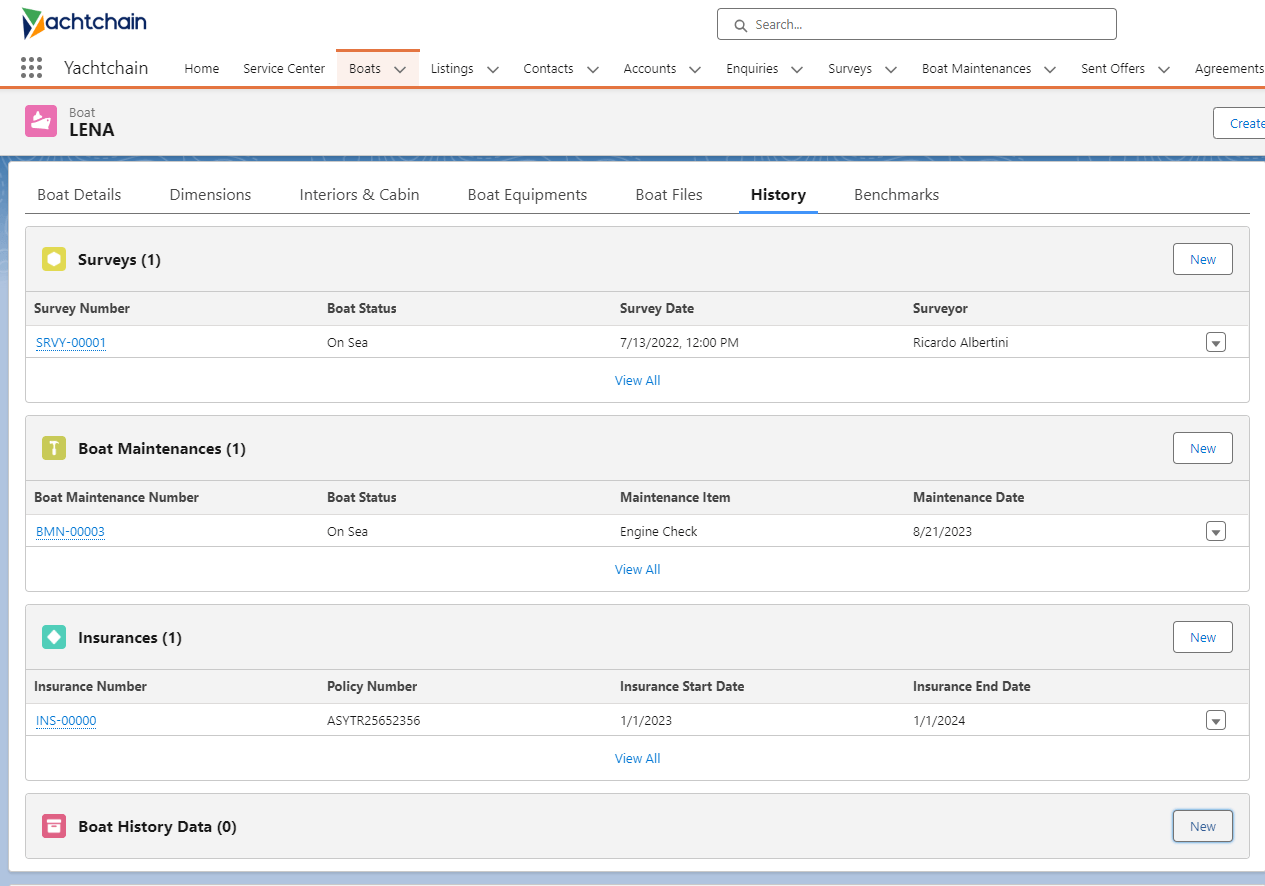The height and width of the screenshot is (886, 1265).
Task: Open row action menu for BMN-00003
Action: (1215, 532)
